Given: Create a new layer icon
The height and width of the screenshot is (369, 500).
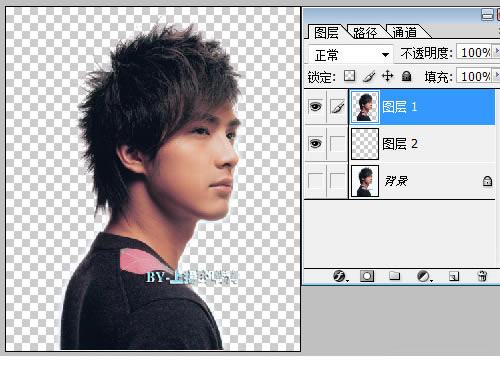Looking at the screenshot, I should [x=454, y=276].
